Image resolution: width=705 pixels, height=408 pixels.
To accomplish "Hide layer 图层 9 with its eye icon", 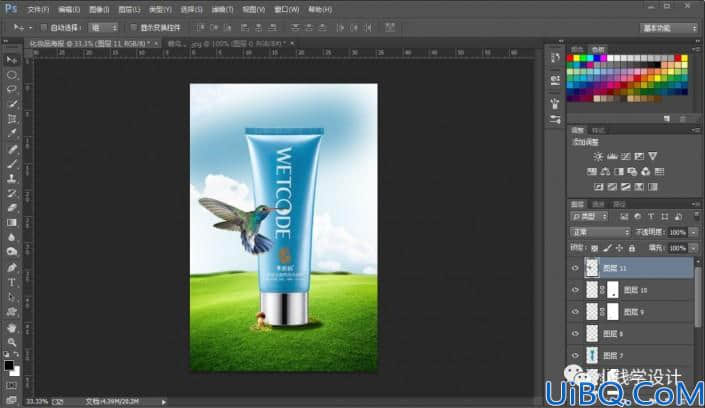I will (575, 312).
